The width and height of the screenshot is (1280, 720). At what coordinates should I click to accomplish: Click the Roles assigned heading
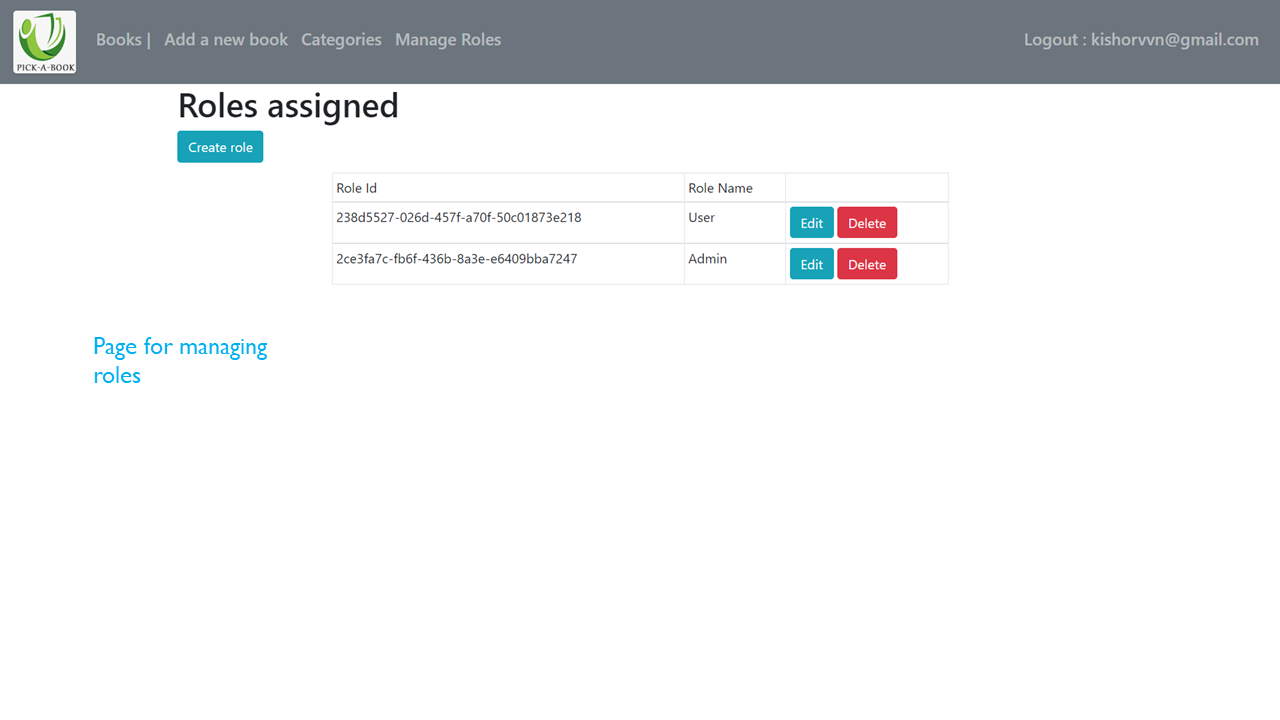[x=288, y=105]
